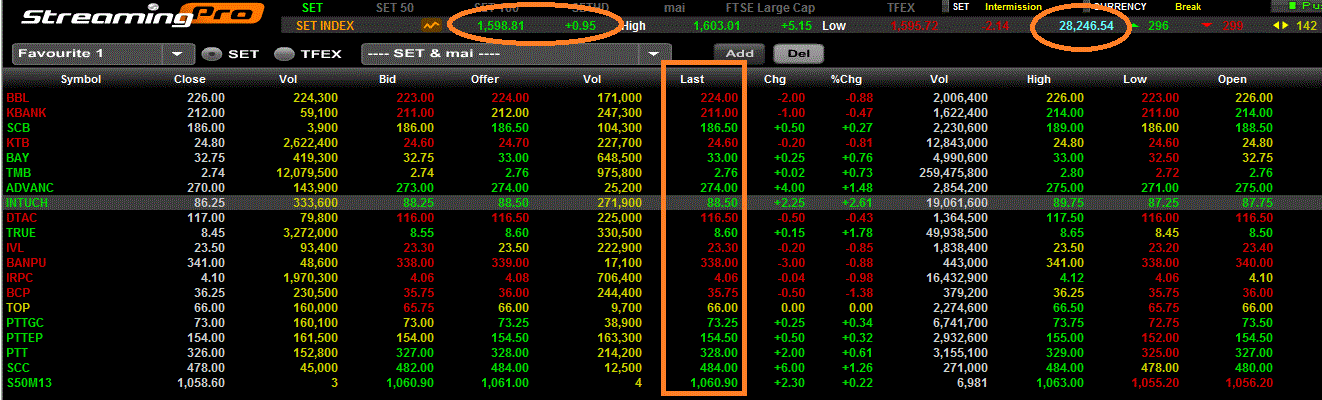The image size is (1322, 400).
Task: Select the TMB symbol
Action: click(18, 173)
